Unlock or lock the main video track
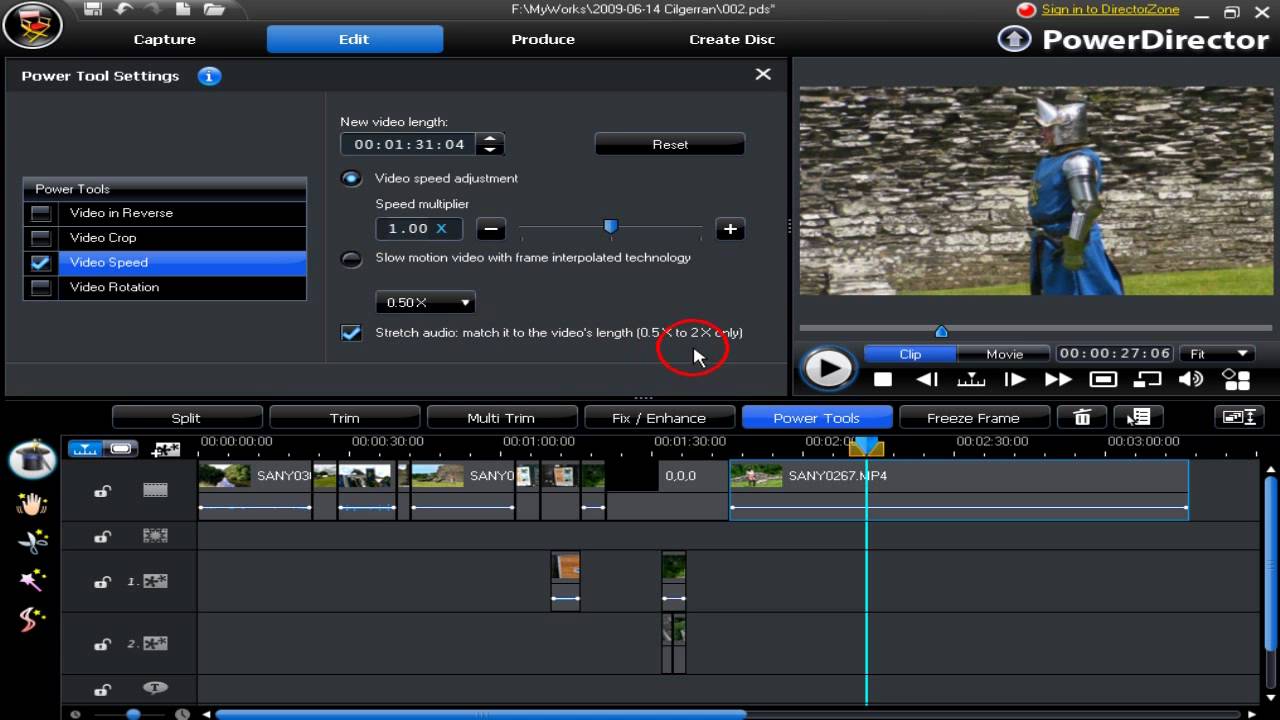Image resolution: width=1280 pixels, height=720 pixels. click(x=102, y=491)
